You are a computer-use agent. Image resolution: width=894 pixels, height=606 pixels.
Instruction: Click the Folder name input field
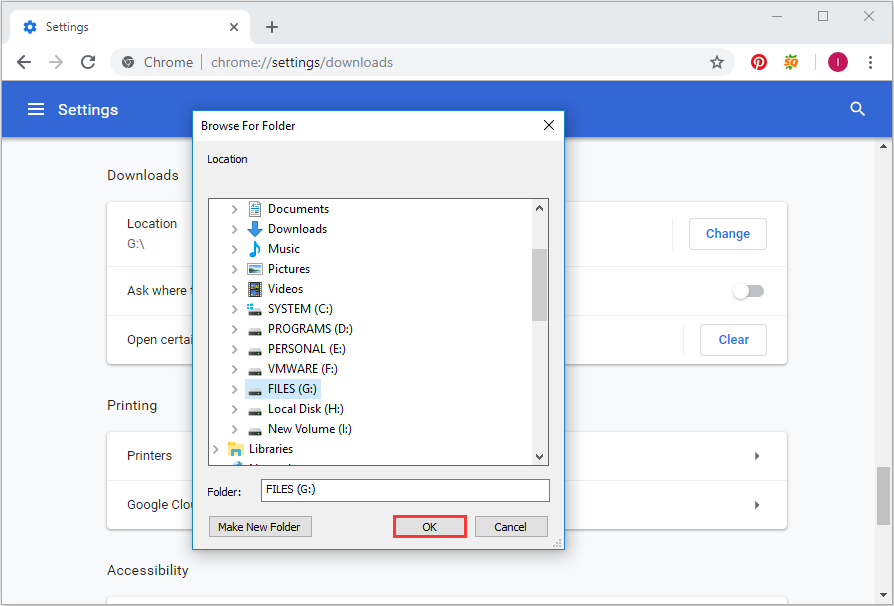point(405,490)
